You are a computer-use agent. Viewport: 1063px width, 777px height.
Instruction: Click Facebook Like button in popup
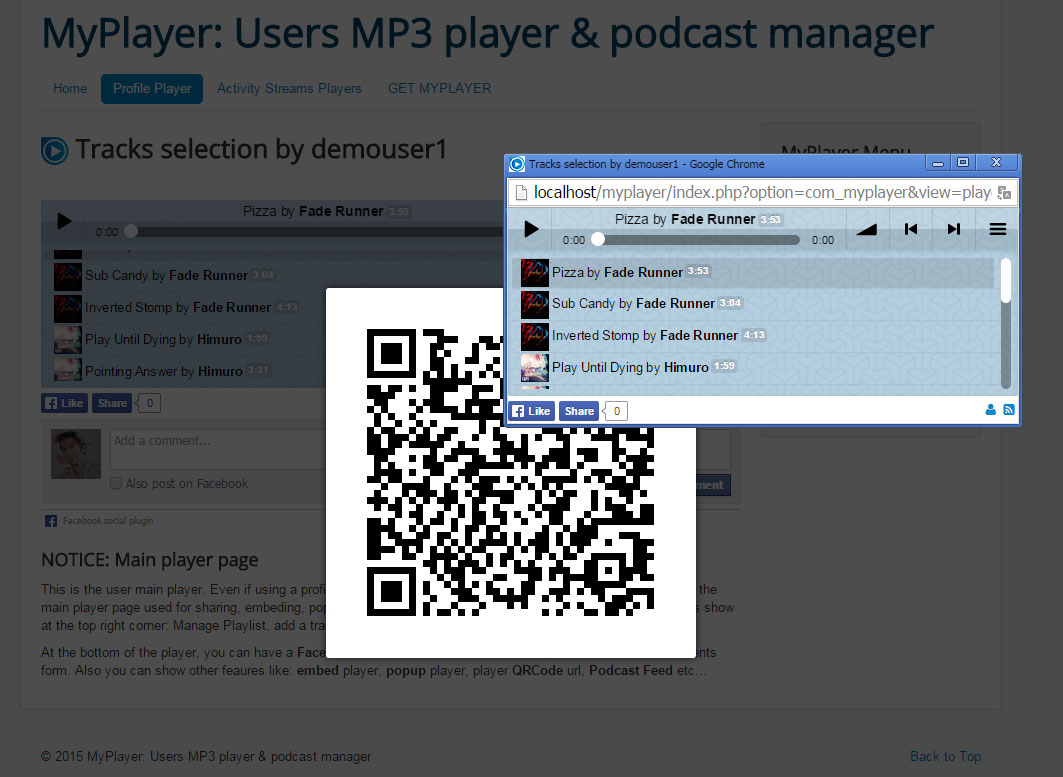[x=531, y=411]
